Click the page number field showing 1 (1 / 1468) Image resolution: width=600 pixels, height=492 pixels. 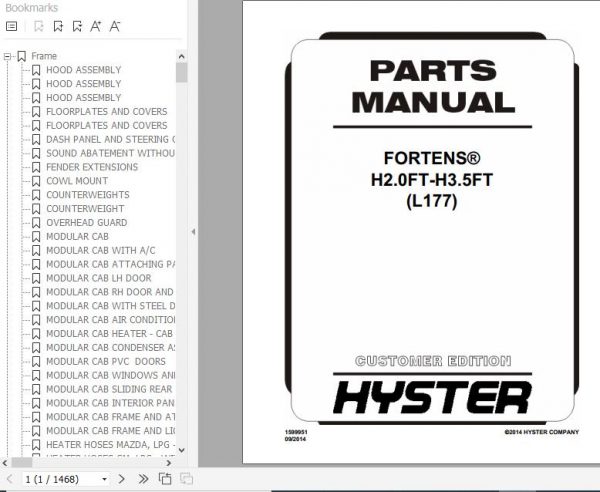click(61, 479)
